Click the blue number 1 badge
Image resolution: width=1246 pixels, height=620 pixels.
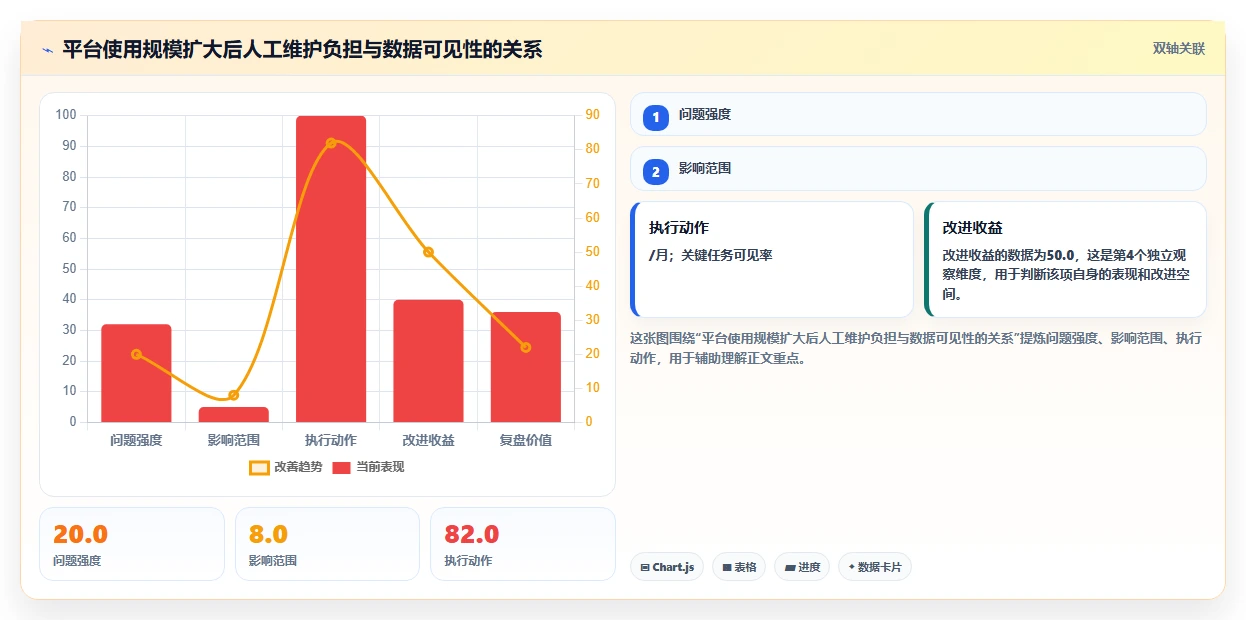[x=656, y=118]
